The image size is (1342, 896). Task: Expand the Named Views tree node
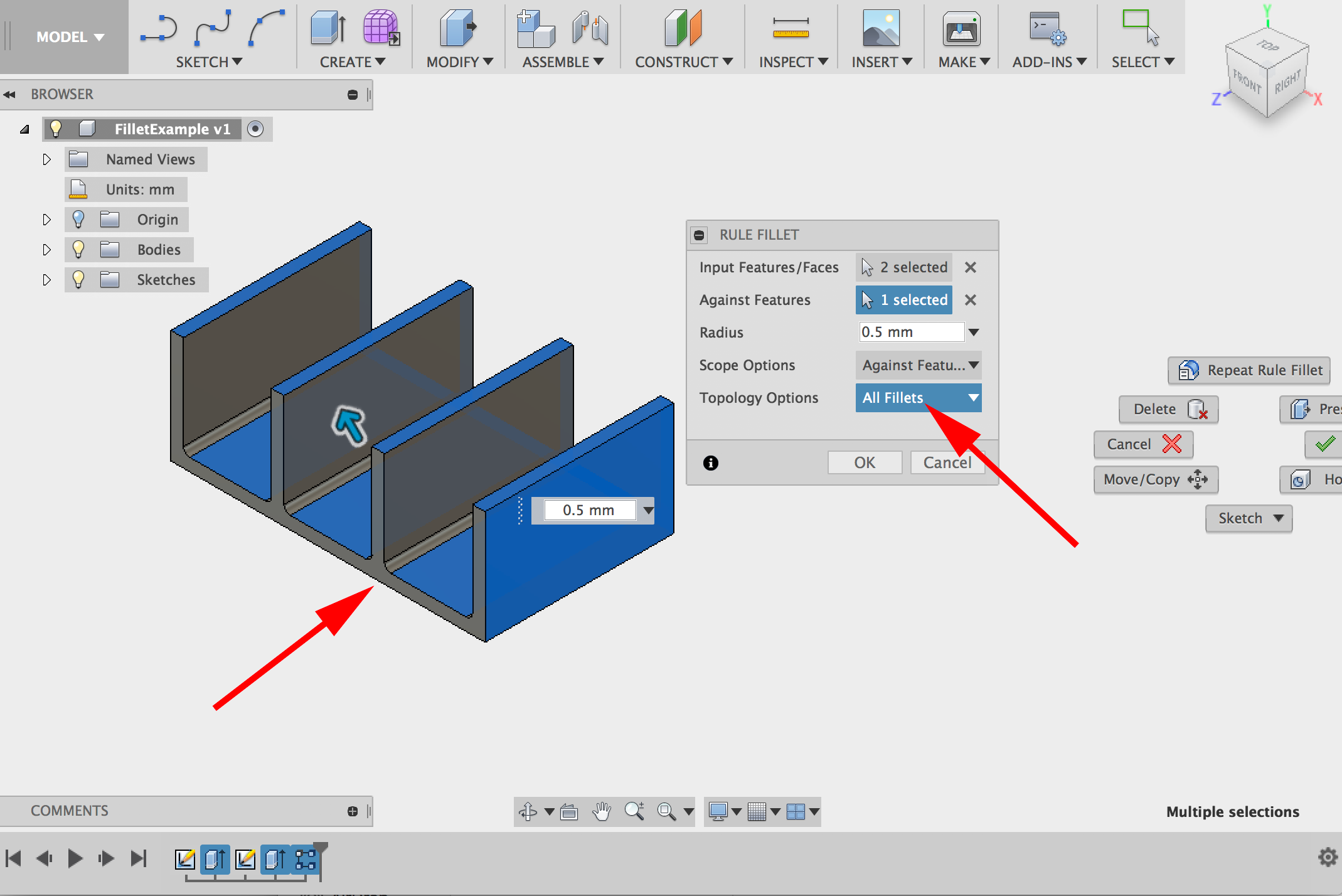click(46, 159)
